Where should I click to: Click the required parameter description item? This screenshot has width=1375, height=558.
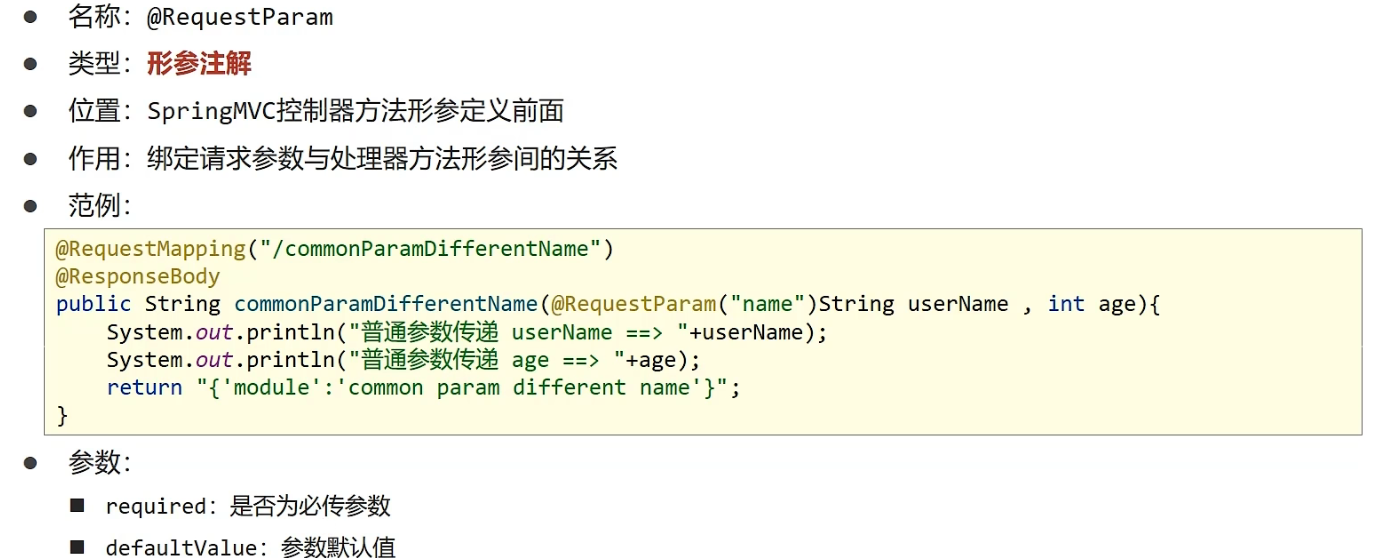[x=248, y=506]
